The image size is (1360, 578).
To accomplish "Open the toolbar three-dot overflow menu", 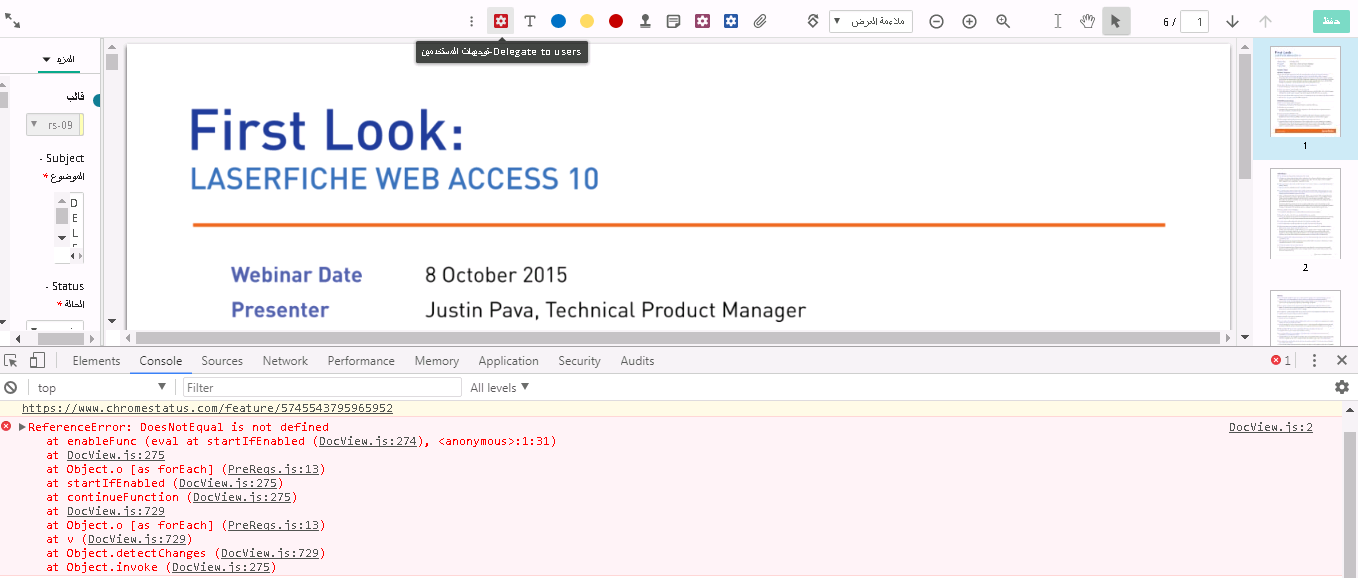I will pyautogui.click(x=472, y=21).
